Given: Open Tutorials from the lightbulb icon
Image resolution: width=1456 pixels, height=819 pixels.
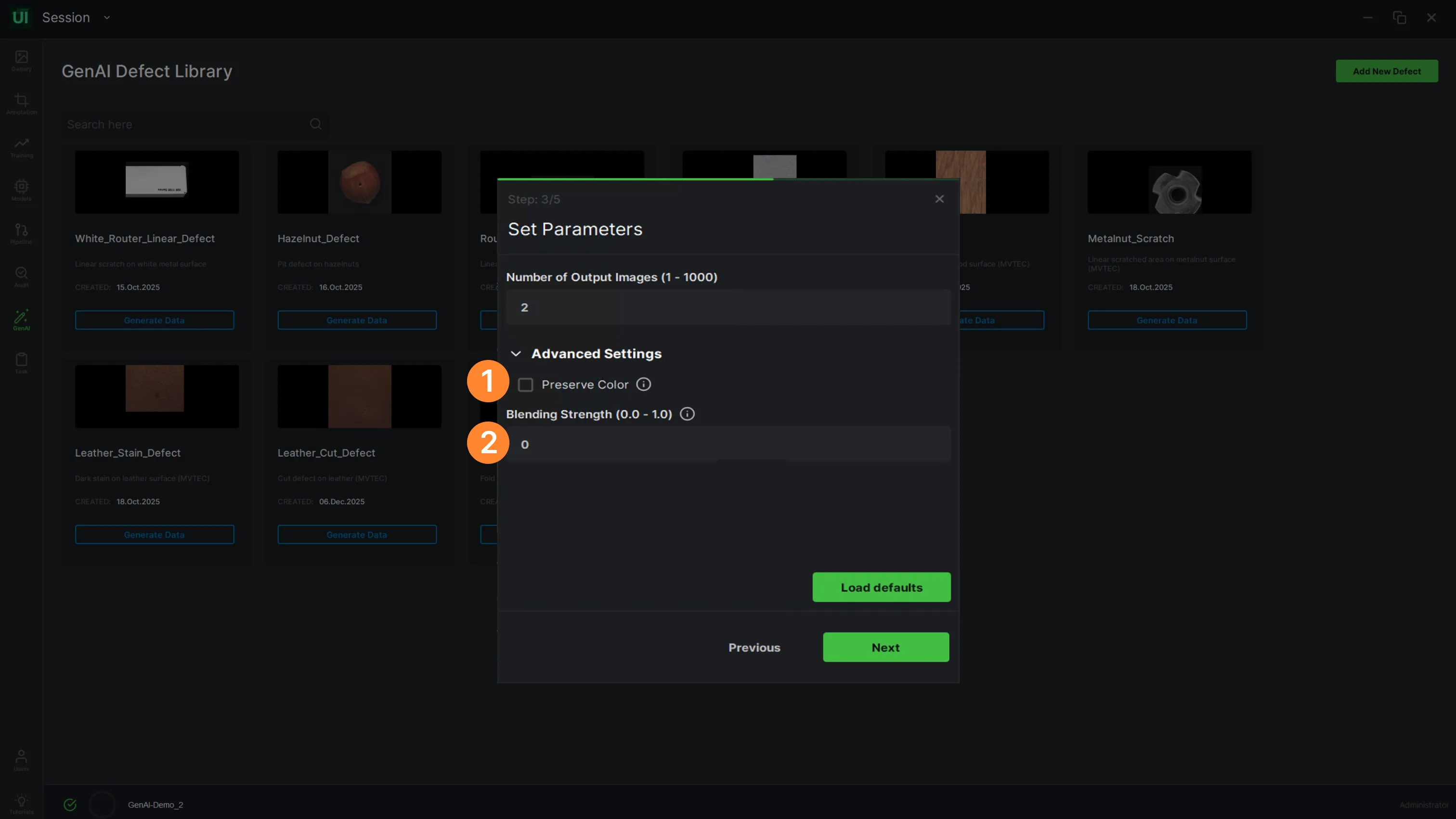Looking at the screenshot, I should pyautogui.click(x=22, y=804).
